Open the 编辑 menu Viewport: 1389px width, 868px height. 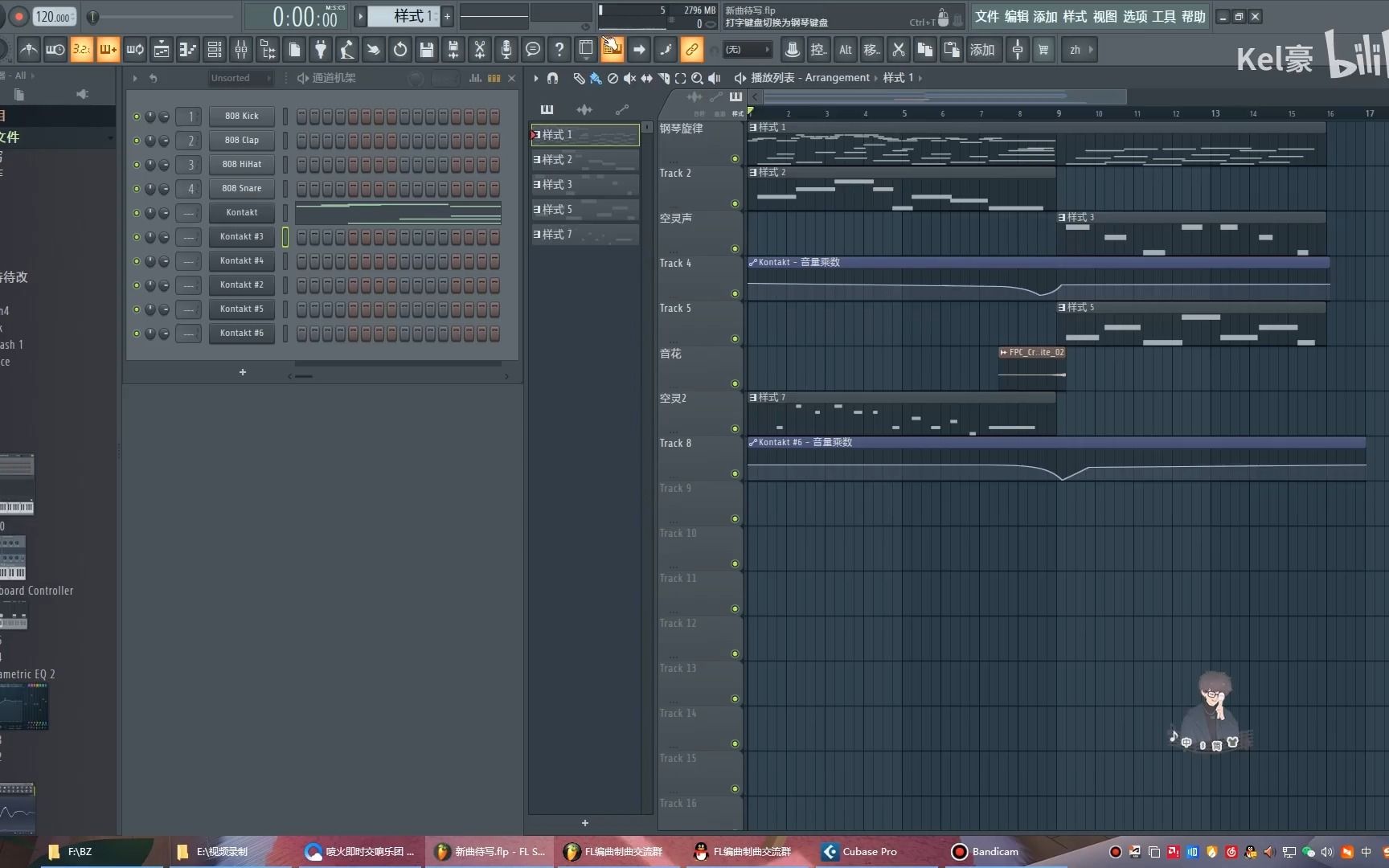[x=1017, y=16]
